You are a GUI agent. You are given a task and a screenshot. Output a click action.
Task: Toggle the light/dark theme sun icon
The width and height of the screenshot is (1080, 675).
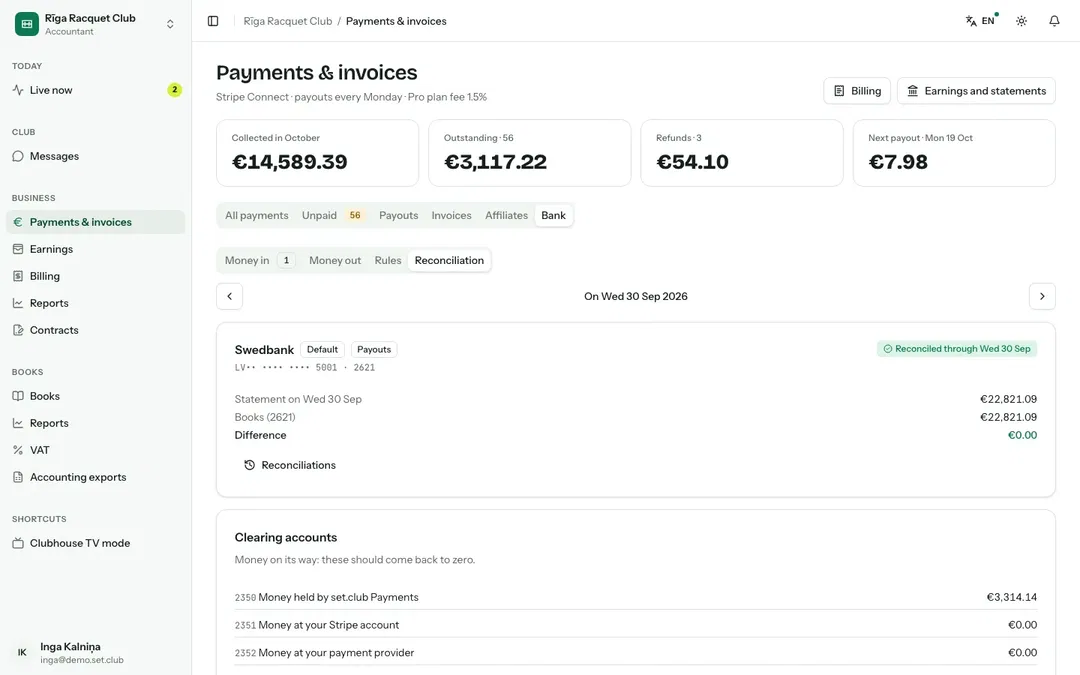coord(1021,21)
